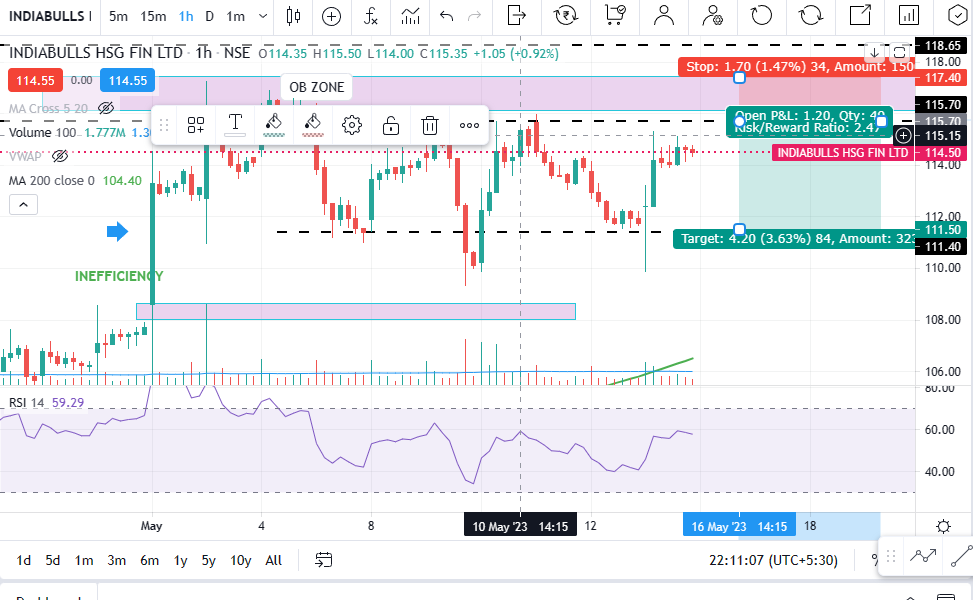
Task: Set the date range to All
Action: click(x=274, y=560)
